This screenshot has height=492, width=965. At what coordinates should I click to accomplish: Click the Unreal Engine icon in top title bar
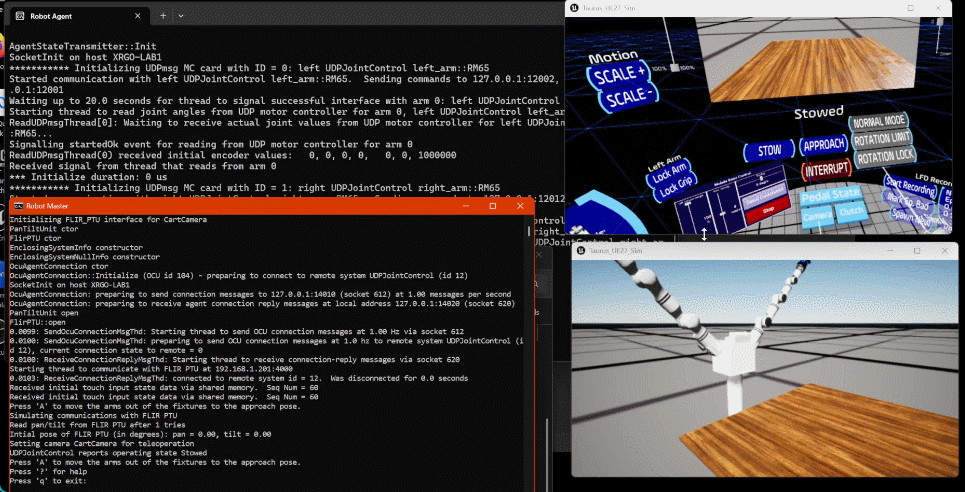point(576,8)
